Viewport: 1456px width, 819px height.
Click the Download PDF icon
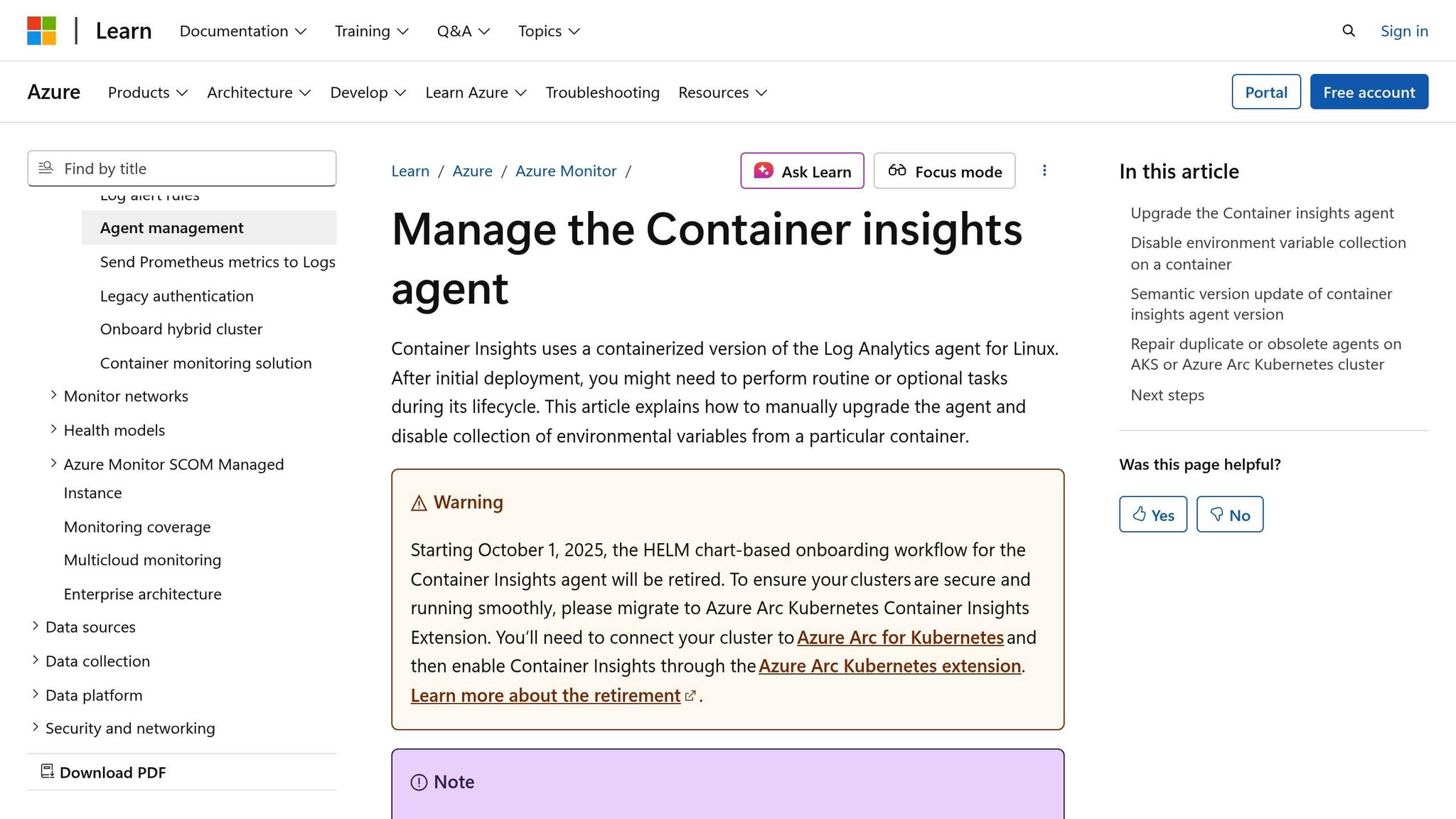tap(47, 772)
